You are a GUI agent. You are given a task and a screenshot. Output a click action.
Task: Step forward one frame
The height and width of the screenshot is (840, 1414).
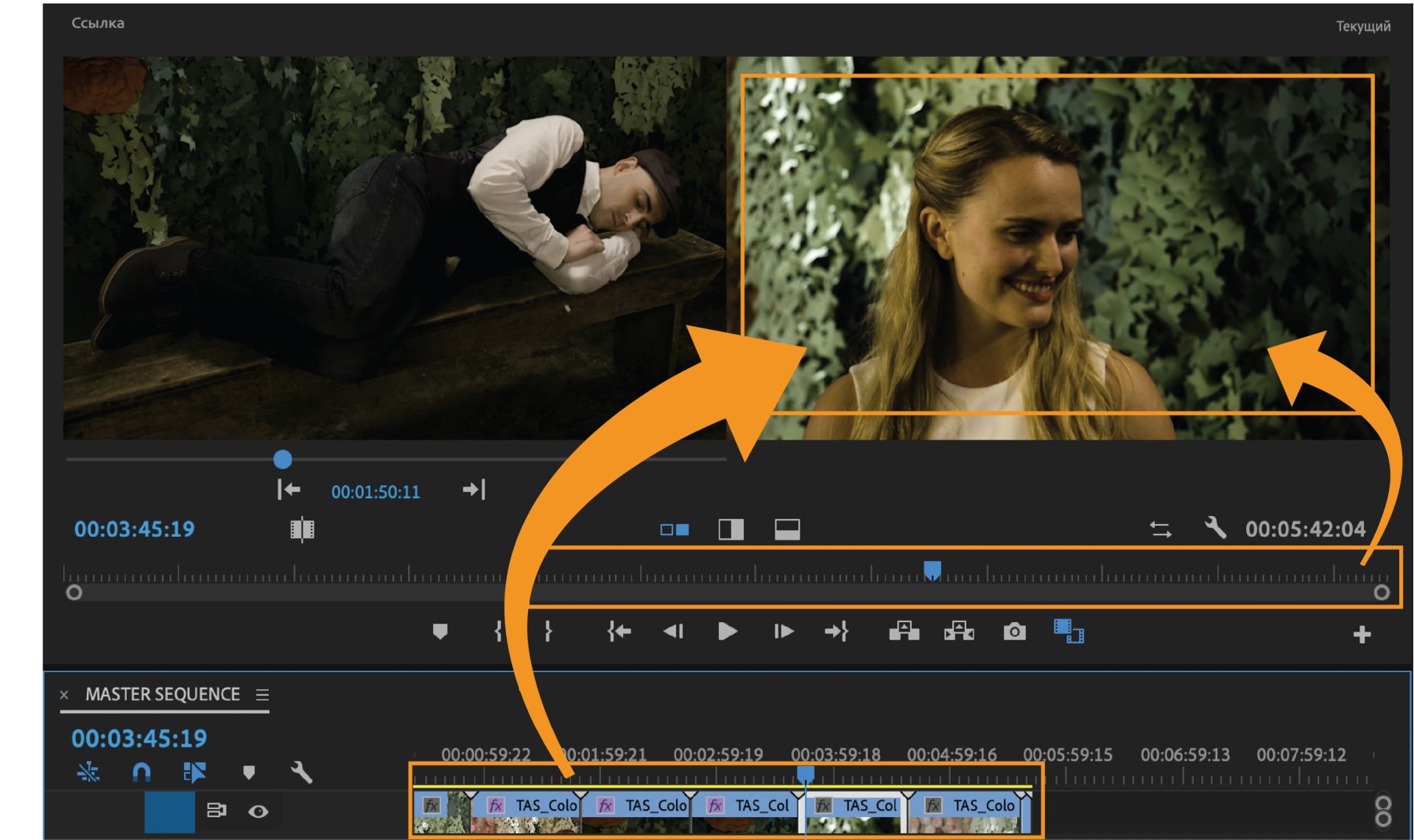tap(783, 632)
